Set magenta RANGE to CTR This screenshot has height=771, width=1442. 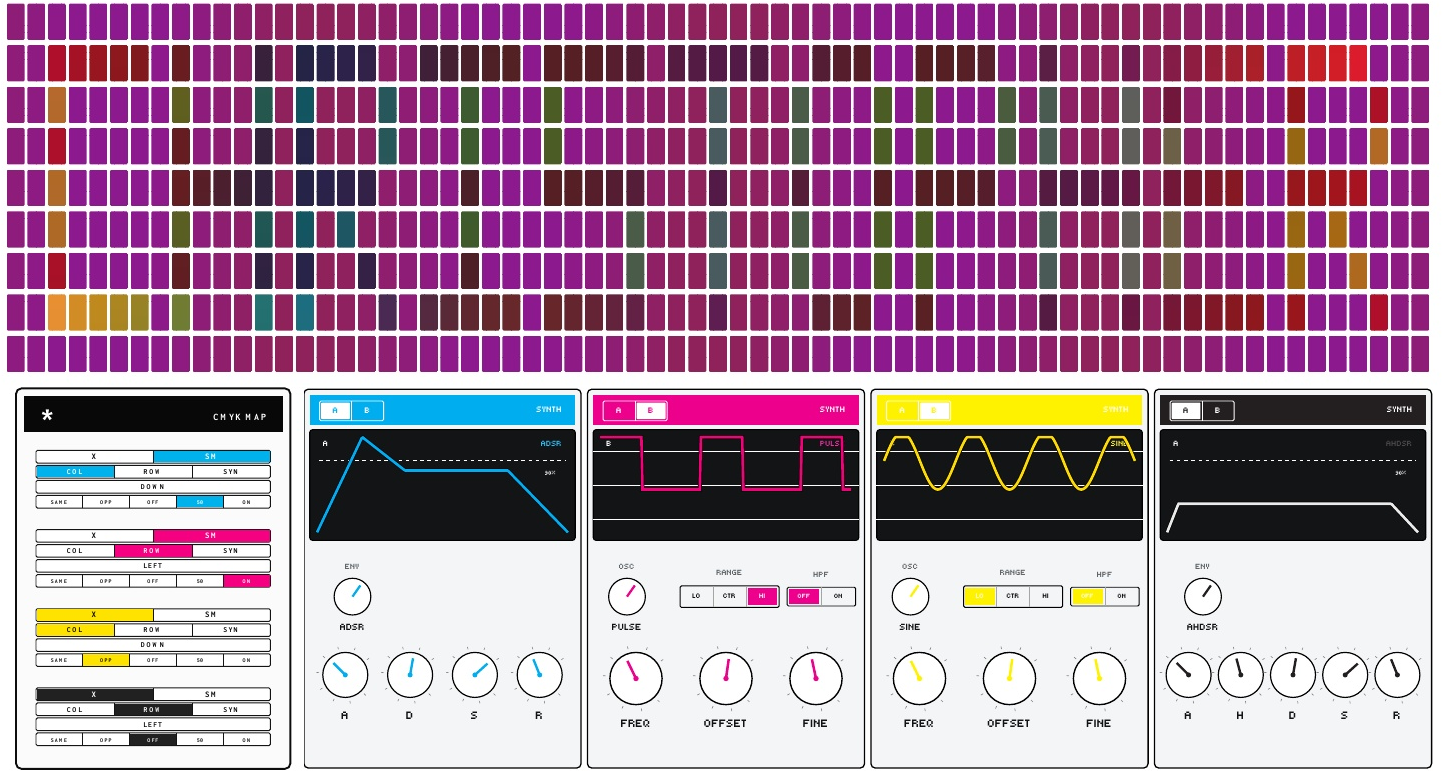tap(729, 596)
